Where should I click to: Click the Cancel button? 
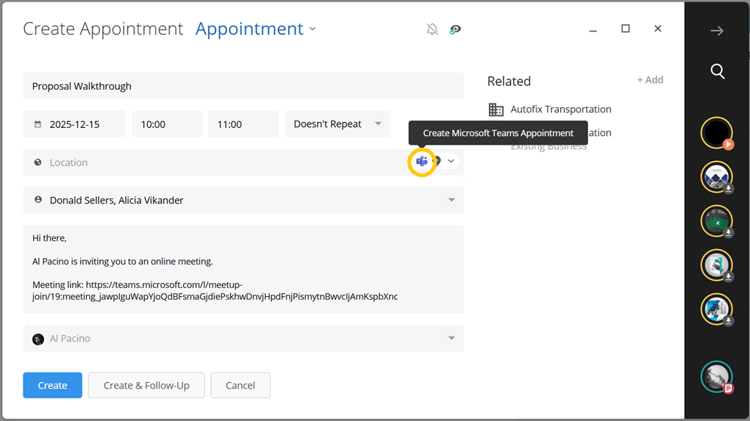click(x=240, y=385)
